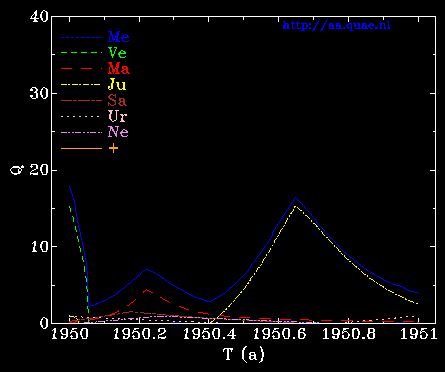The image size is (445, 372).
Task: Click the x-axis label 1950.4
Action: point(209,334)
